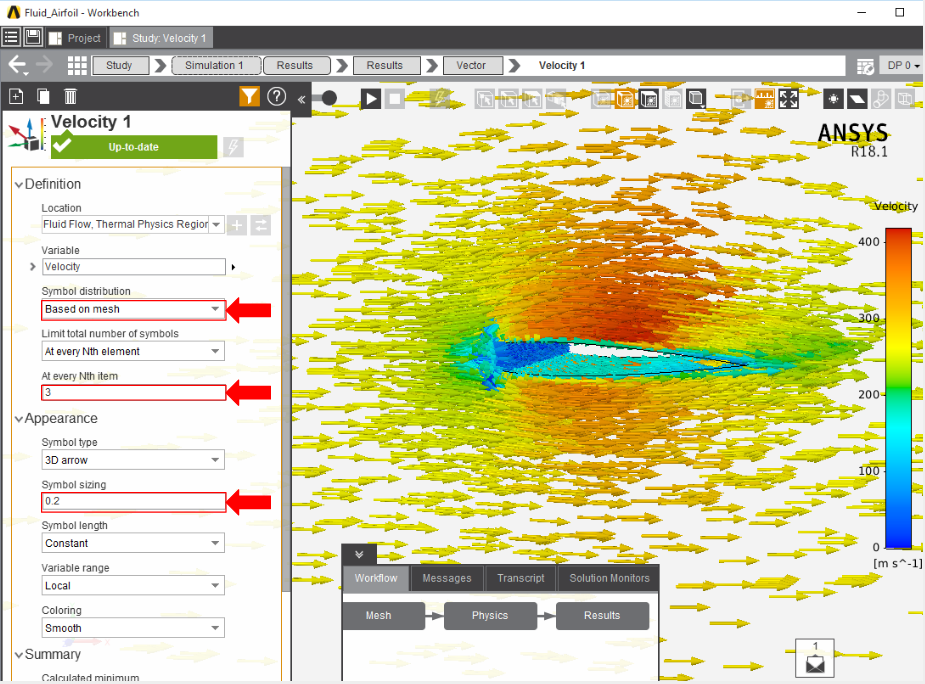Open the Symbol distribution dropdown
The width and height of the screenshot is (925, 684).
coord(133,309)
